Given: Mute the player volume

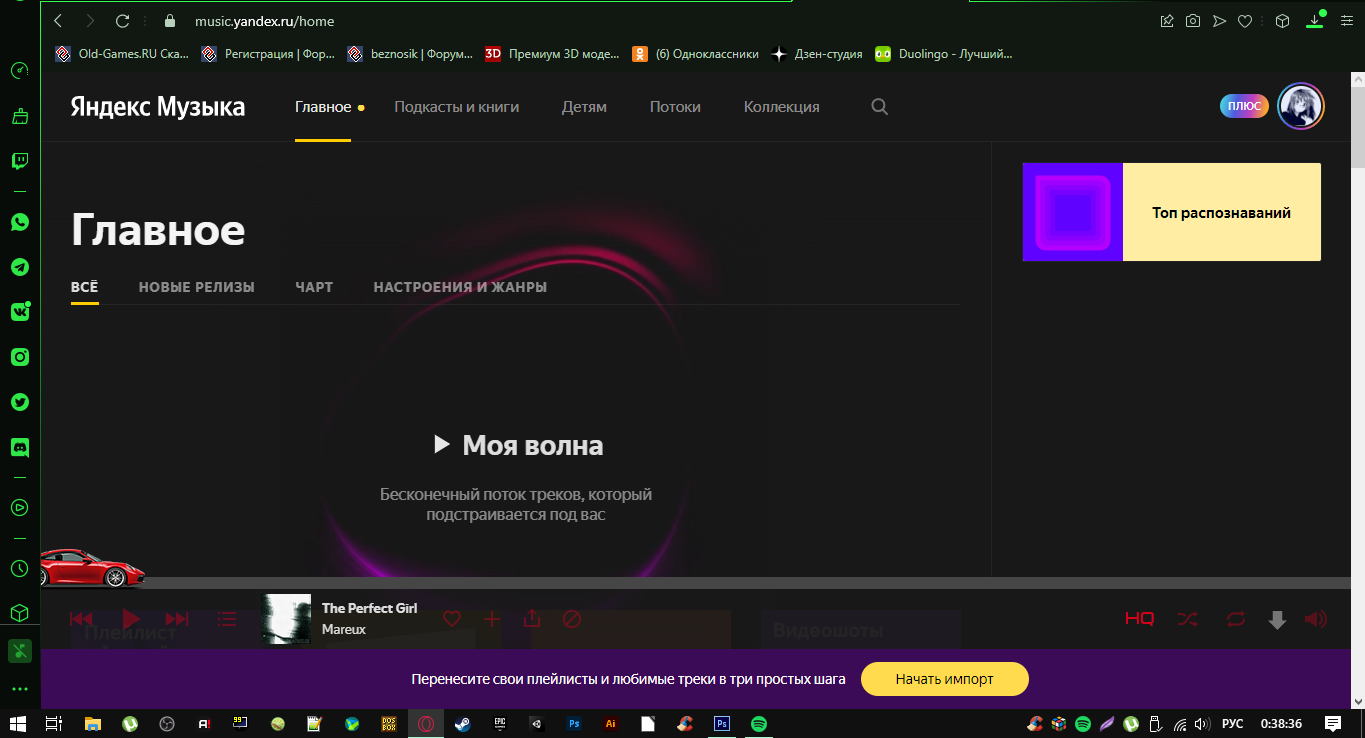Looking at the screenshot, I should [1316, 619].
